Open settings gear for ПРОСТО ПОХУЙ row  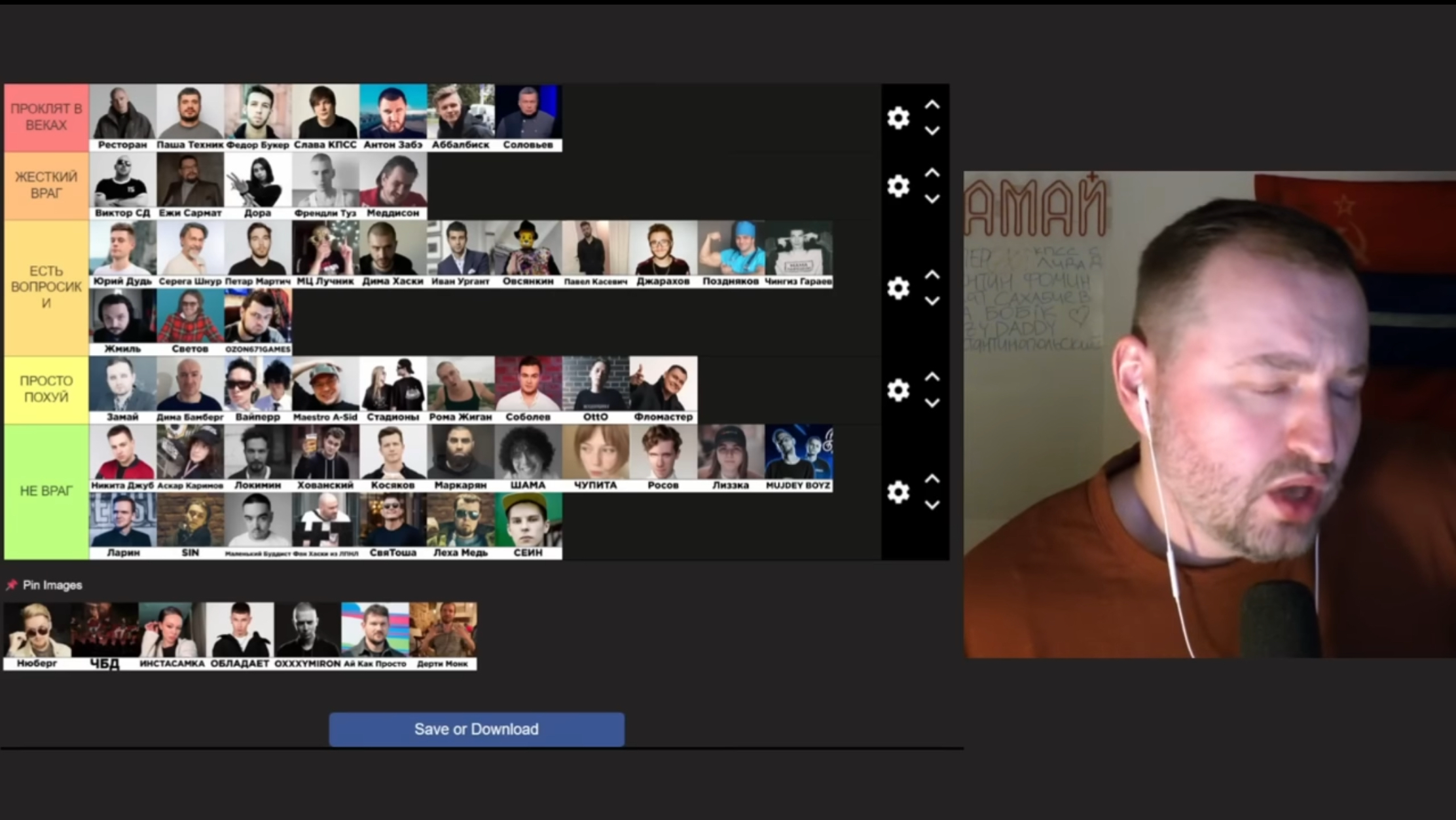898,390
